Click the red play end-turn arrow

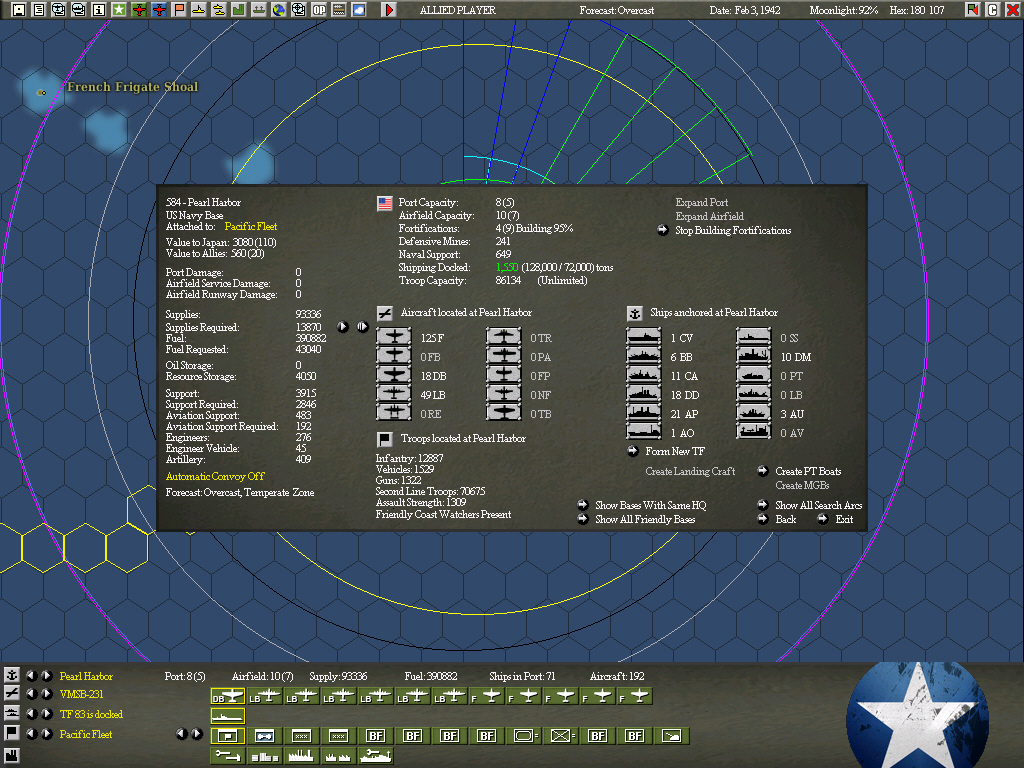click(389, 10)
